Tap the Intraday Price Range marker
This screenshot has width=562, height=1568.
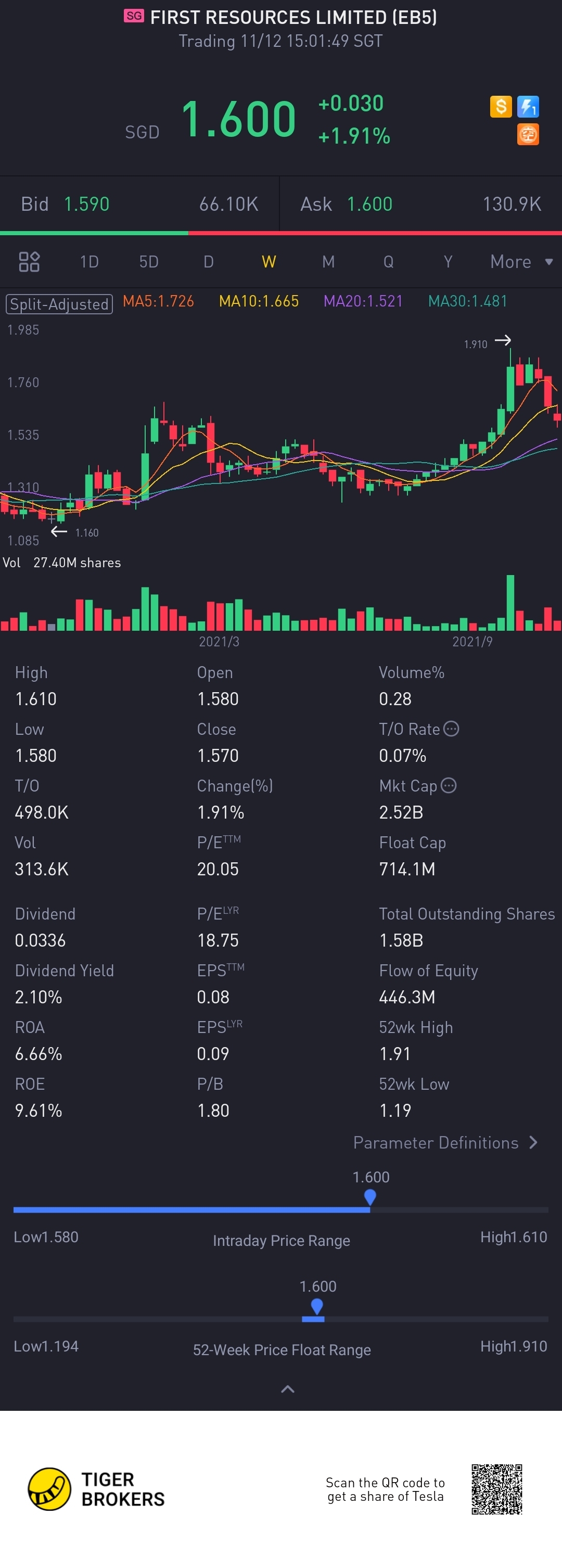point(369,1197)
